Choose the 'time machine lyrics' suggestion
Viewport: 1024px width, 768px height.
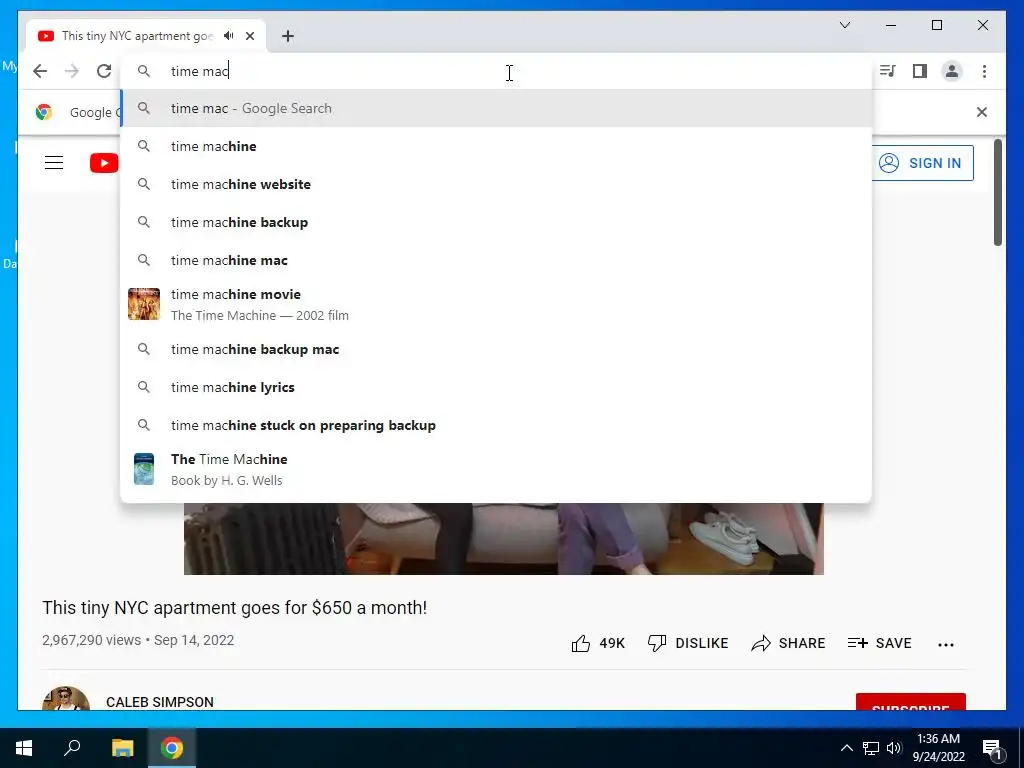tap(496, 387)
